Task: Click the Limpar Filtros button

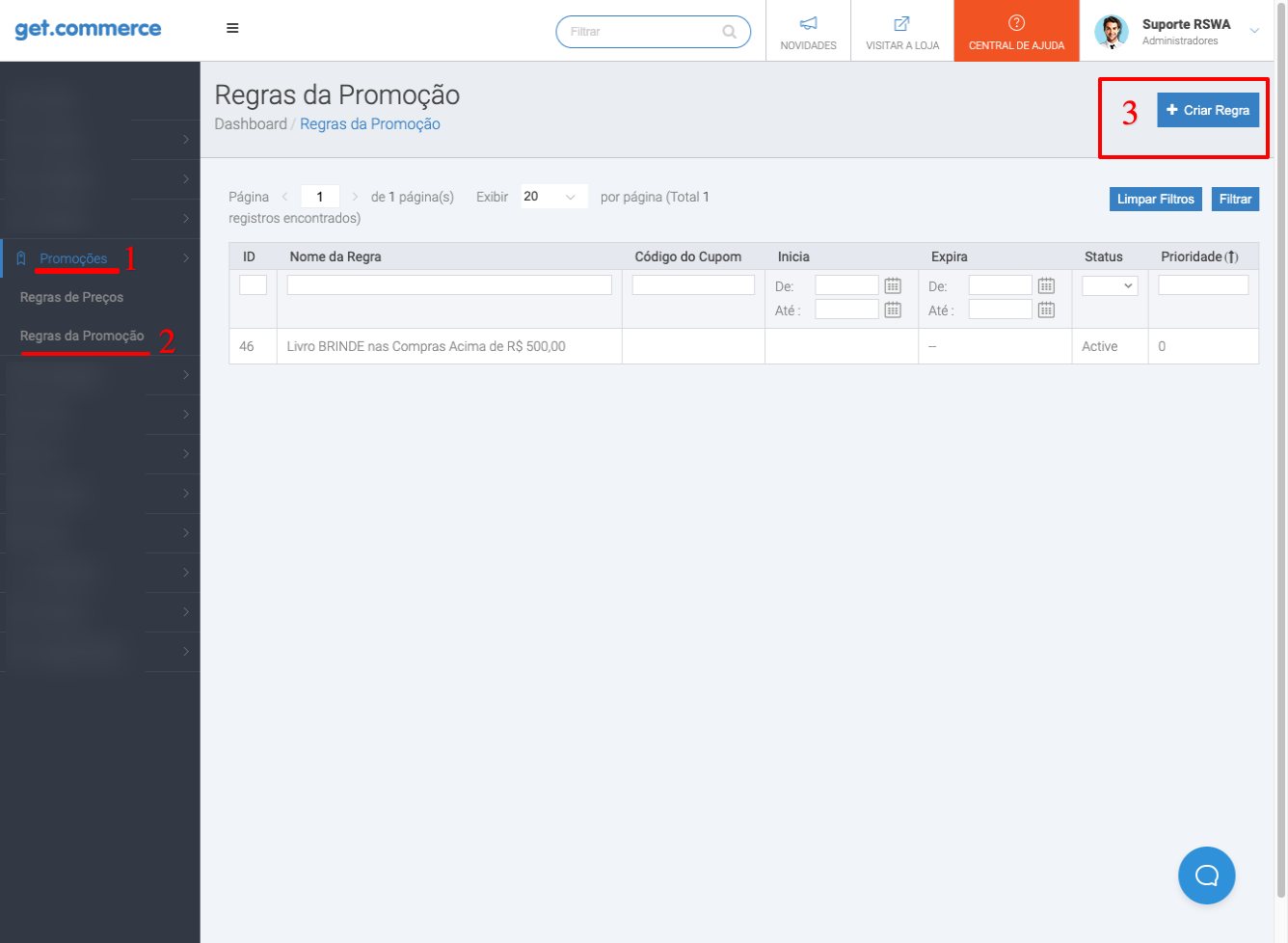Action: pyautogui.click(x=1155, y=199)
